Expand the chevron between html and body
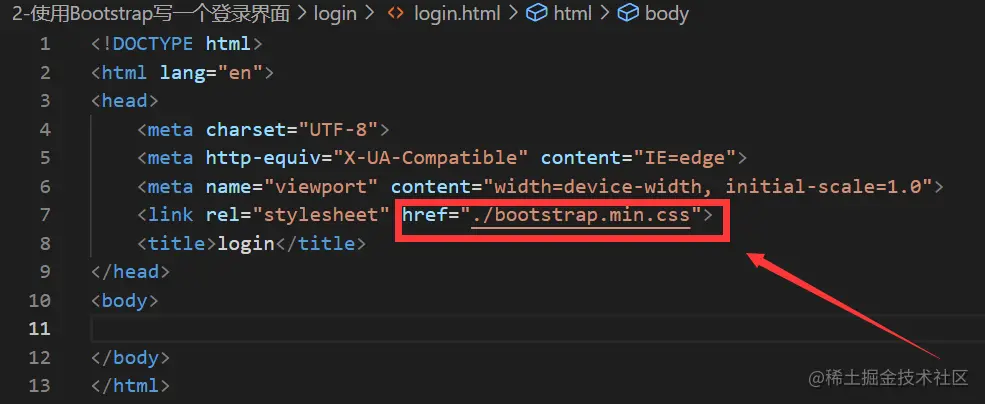Screen dimensions: 985x404 (605, 13)
